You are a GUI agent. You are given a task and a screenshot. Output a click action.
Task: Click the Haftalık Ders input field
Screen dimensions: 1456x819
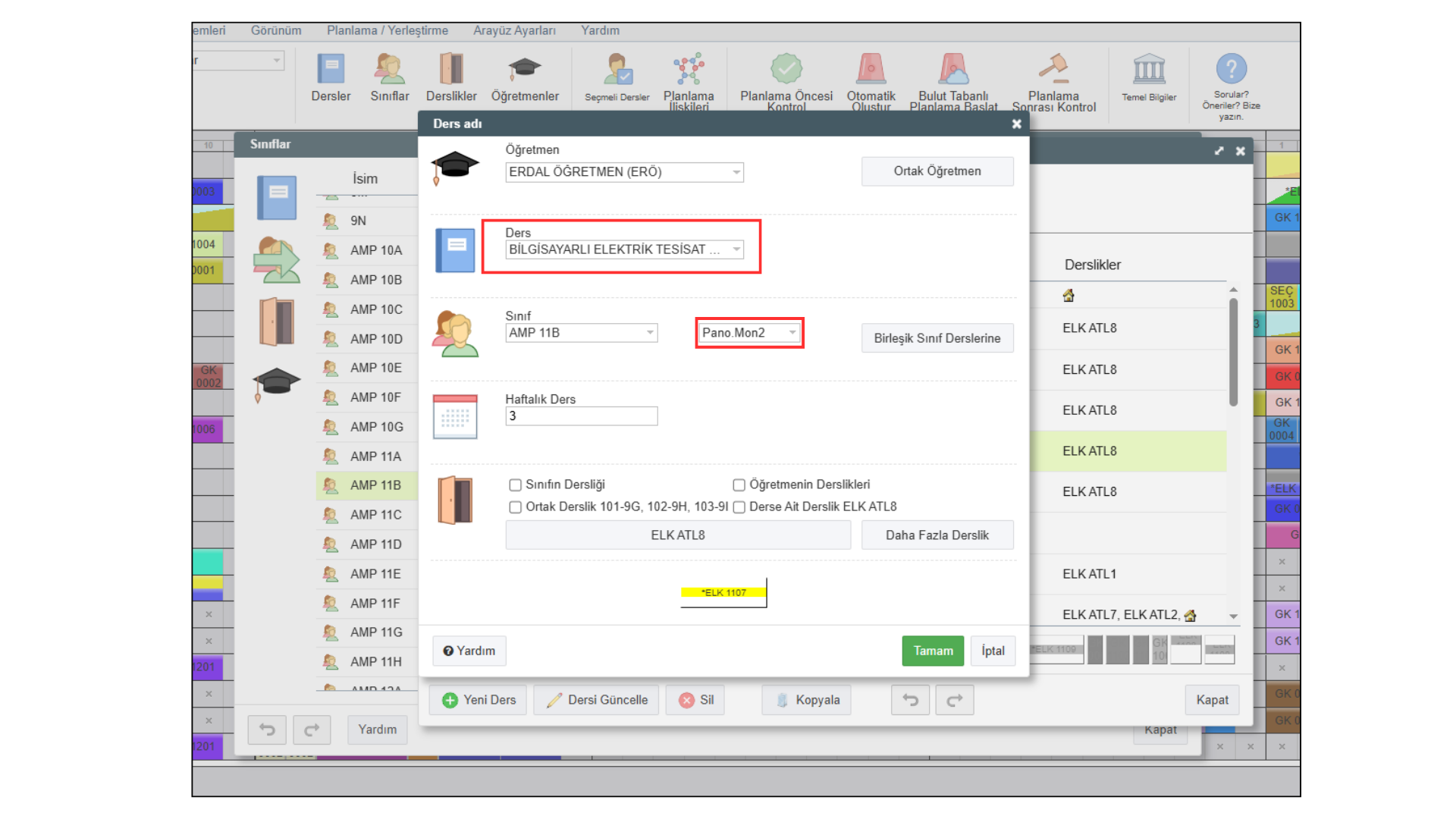pyautogui.click(x=581, y=416)
